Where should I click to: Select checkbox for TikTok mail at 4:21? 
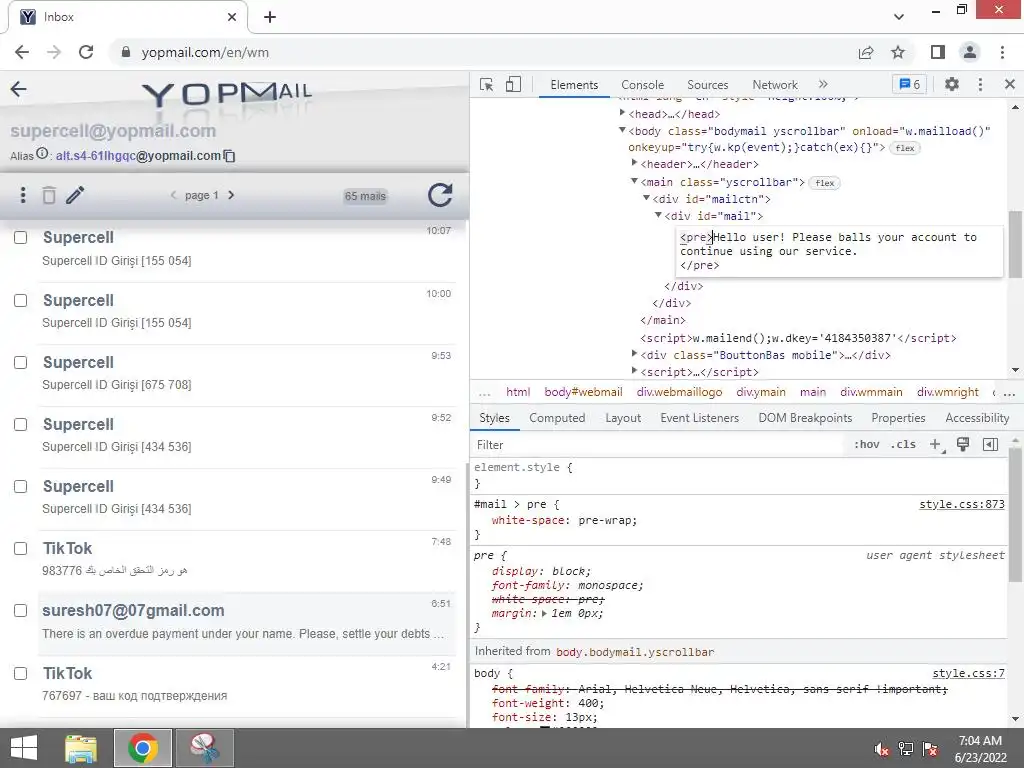21,673
